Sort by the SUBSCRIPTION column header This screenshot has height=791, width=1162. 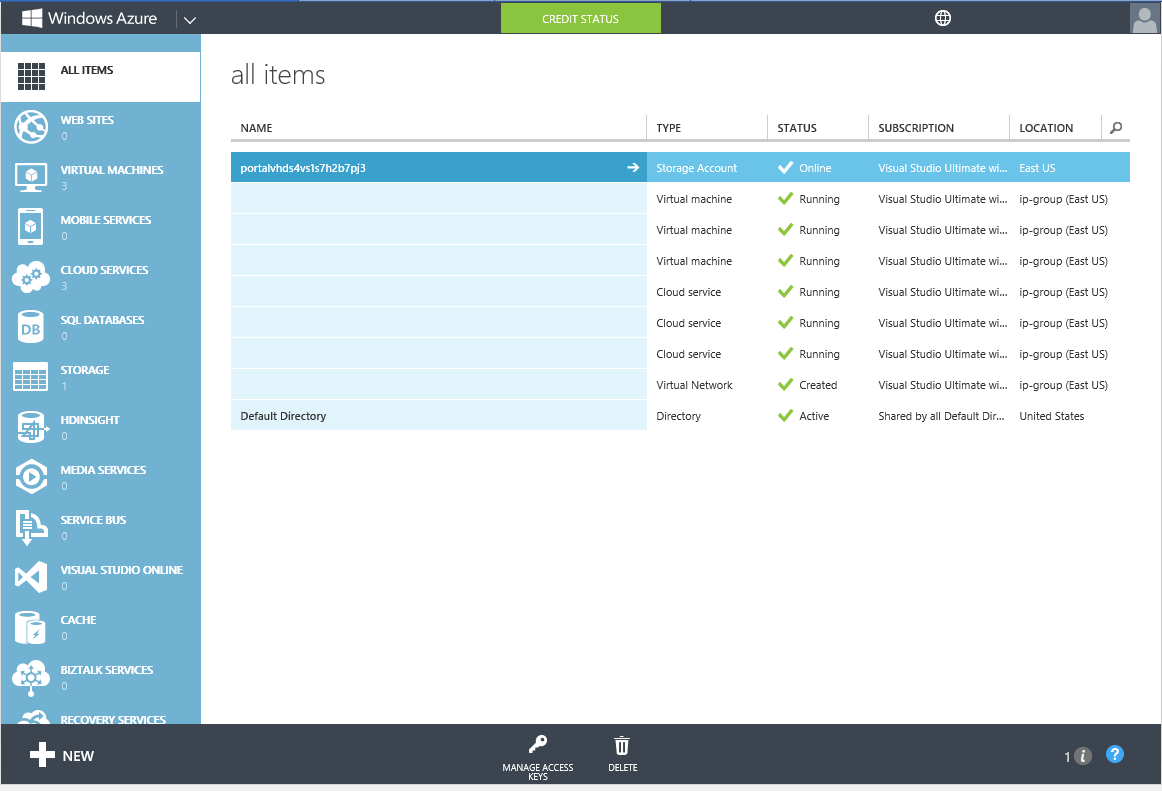point(916,128)
